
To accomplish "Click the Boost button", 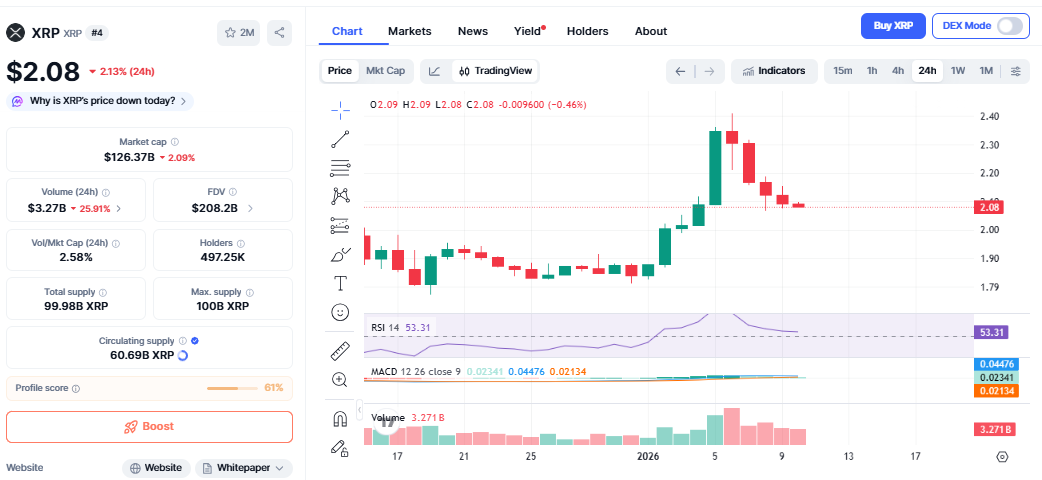I will coord(149,426).
